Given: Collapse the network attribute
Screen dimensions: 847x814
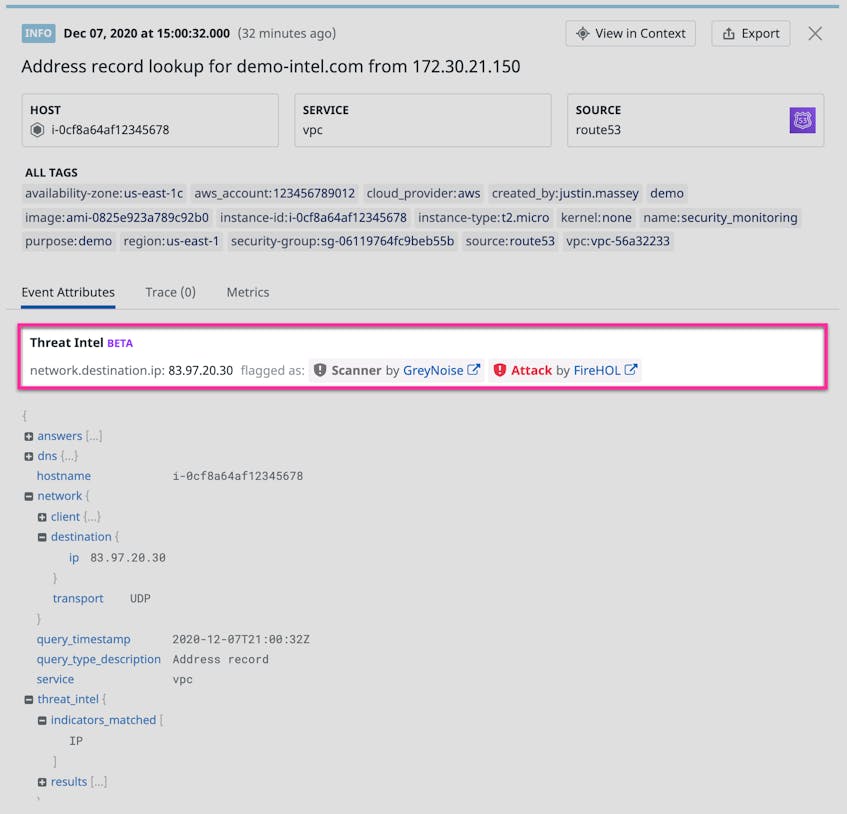Looking at the screenshot, I should click(29, 496).
